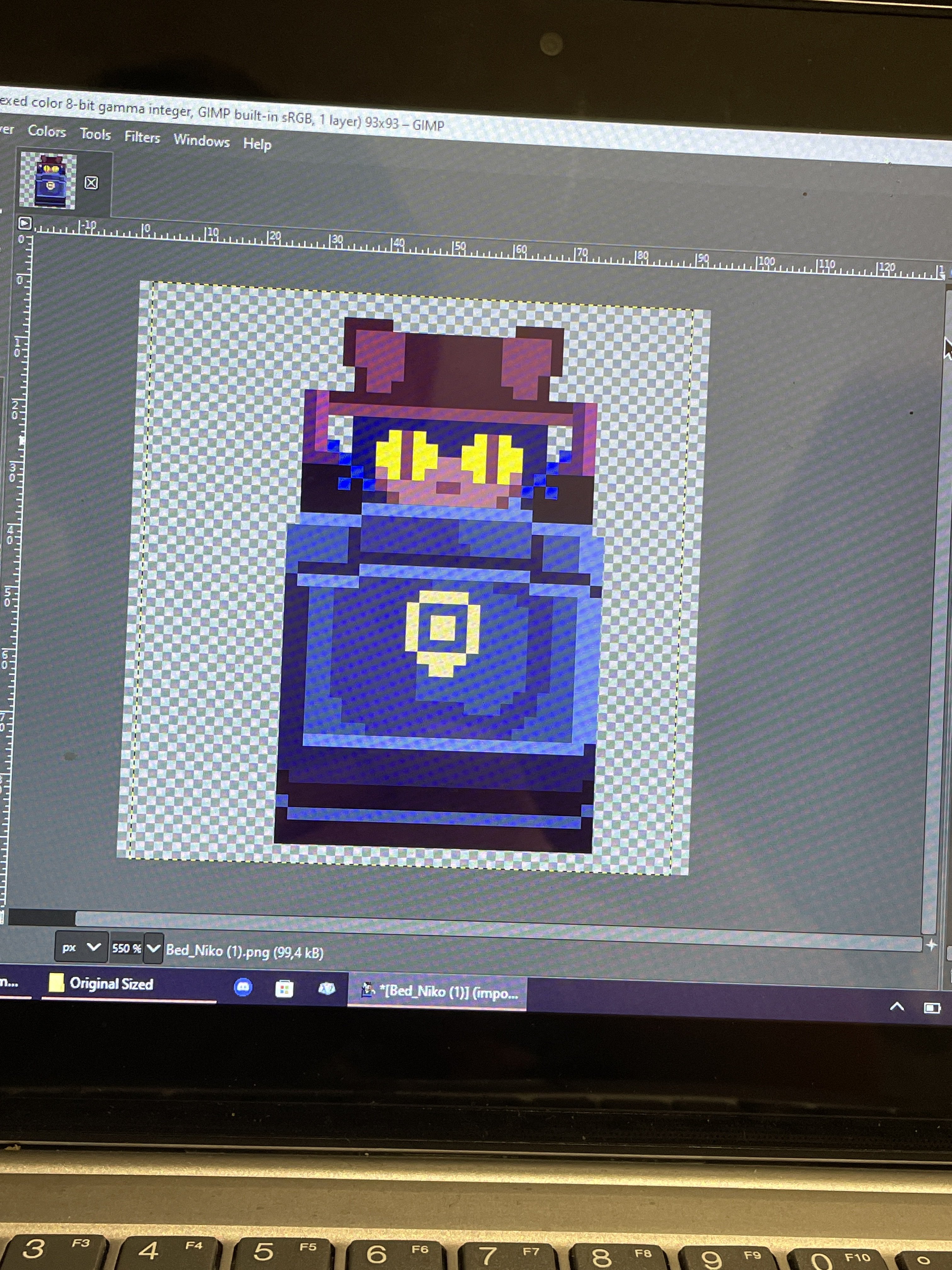
Task: Launch Microsoft Store from the taskbar
Action: coord(284,988)
